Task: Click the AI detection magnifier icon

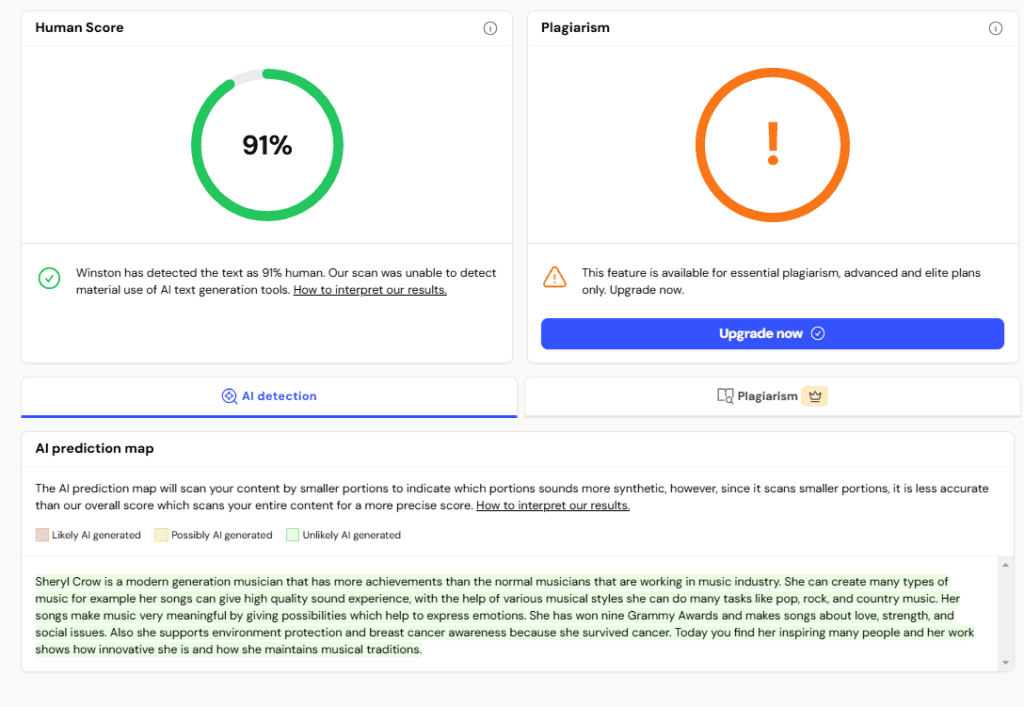Action: (229, 396)
